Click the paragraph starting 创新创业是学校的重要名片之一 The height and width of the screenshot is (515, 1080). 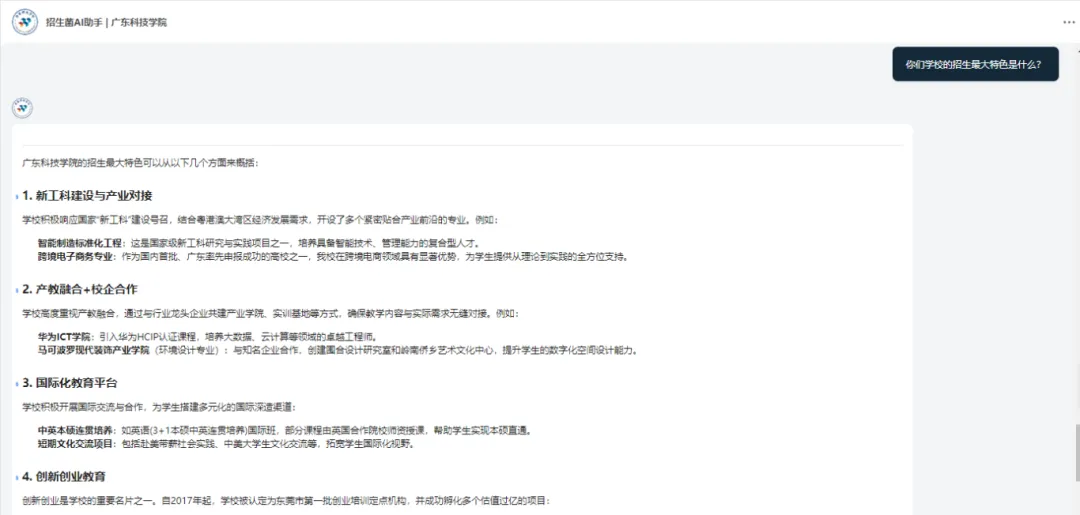[286, 501]
